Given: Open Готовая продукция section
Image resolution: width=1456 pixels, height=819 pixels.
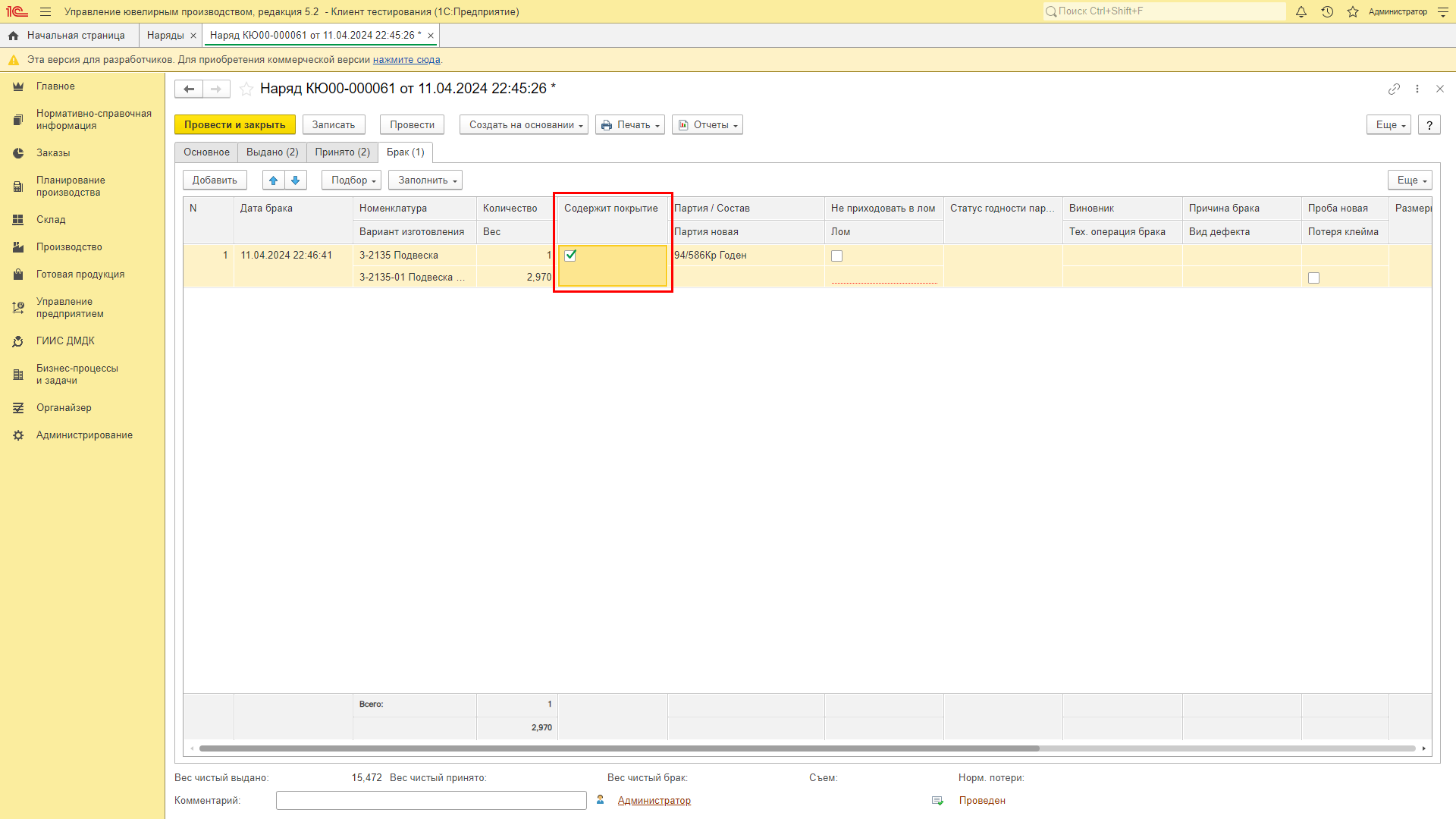Looking at the screenshot, I should (x=82, y=275).
